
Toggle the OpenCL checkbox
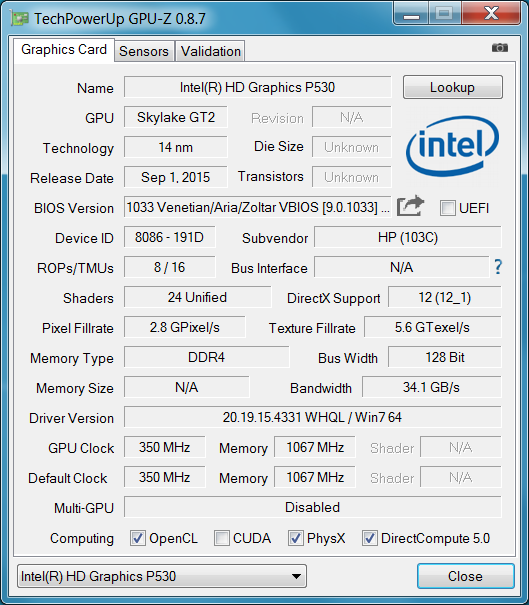(x=138, y=538)
